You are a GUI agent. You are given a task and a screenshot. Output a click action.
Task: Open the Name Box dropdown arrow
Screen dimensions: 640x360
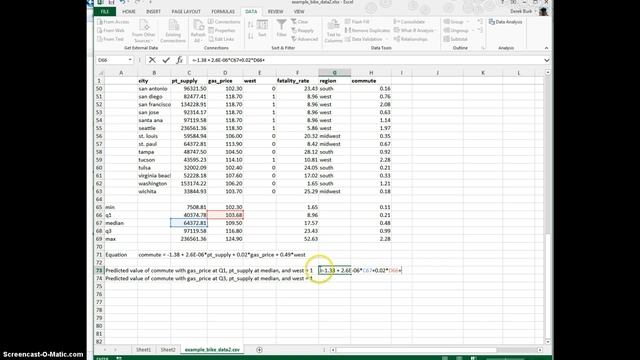pyautogui.click(x=130, y=60)
